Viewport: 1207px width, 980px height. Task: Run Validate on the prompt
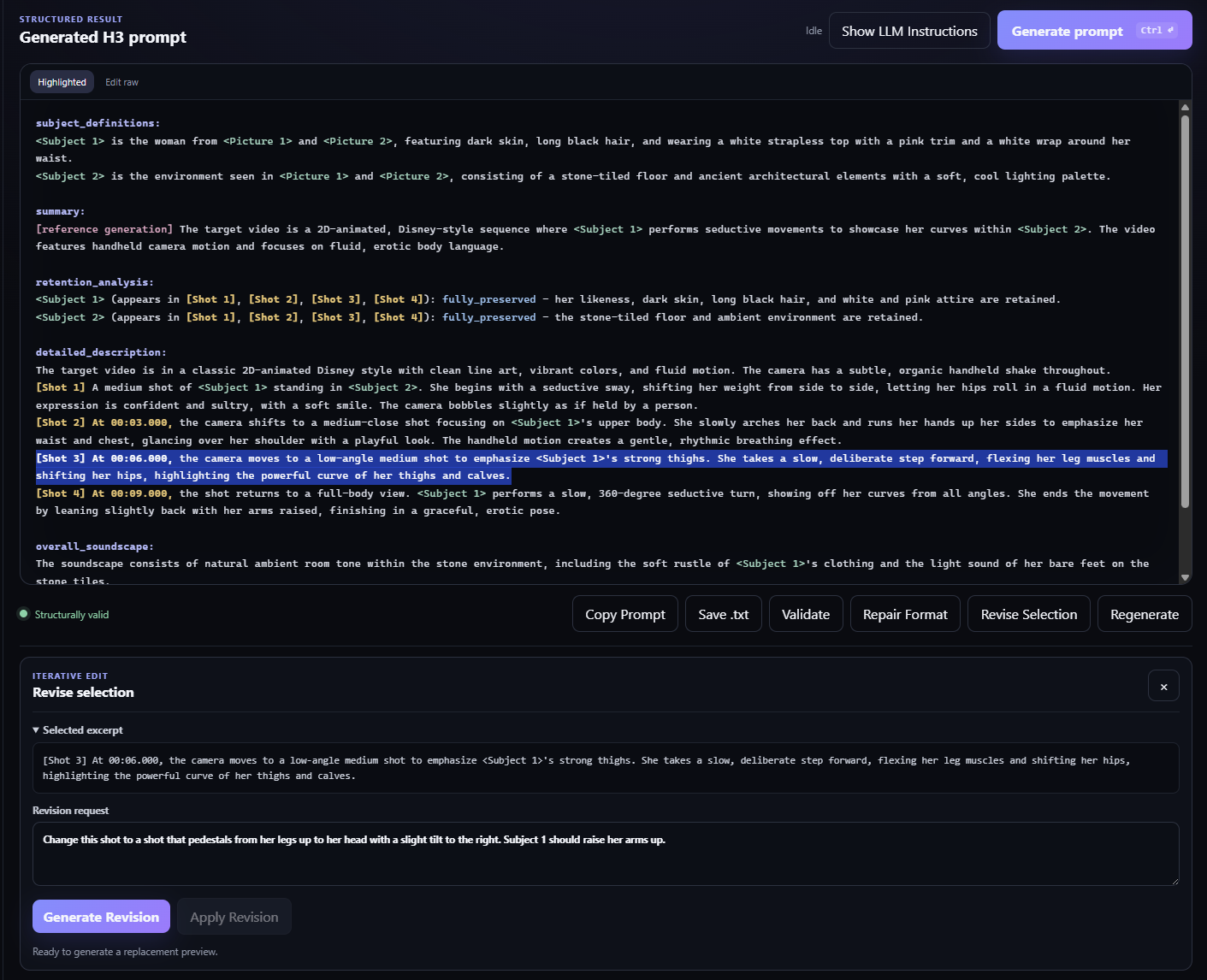point(806,614)
